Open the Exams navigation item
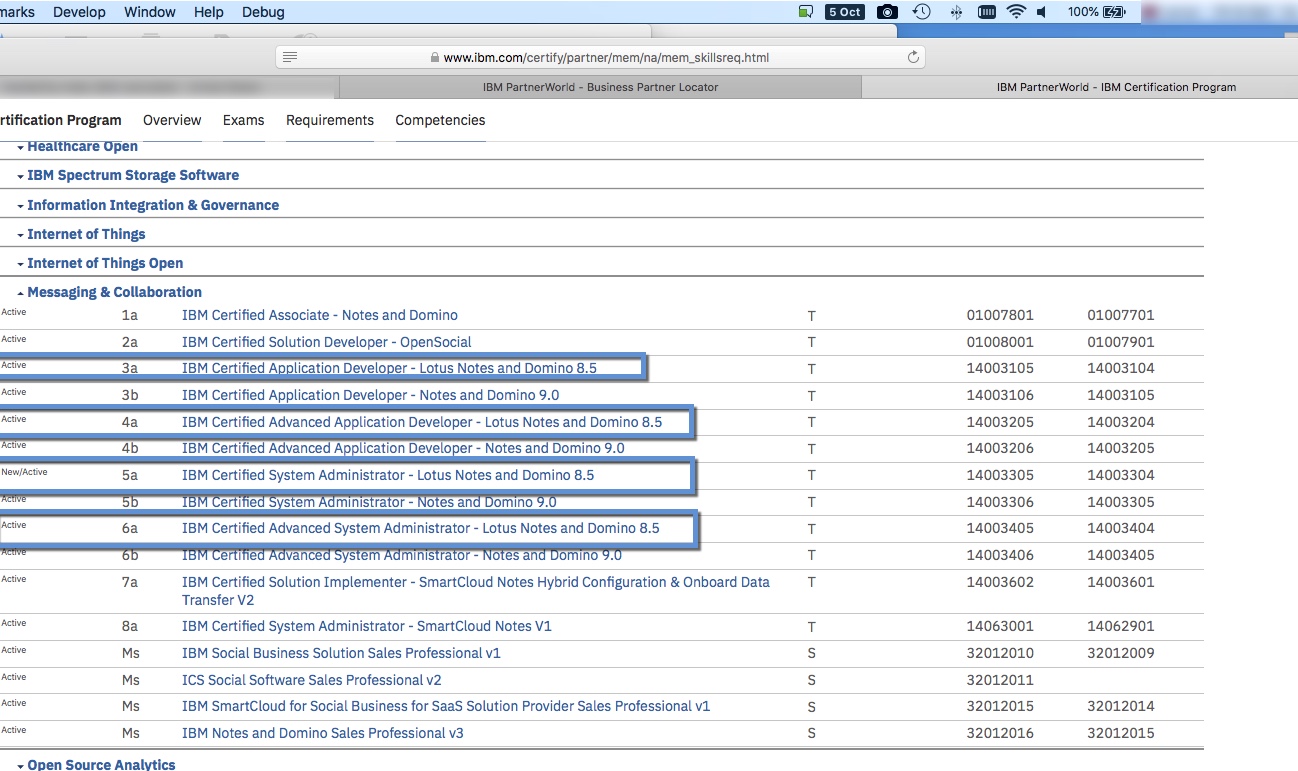Image resolution: width=1298 pixels, height=771 pixels. (x=244, y=120)
